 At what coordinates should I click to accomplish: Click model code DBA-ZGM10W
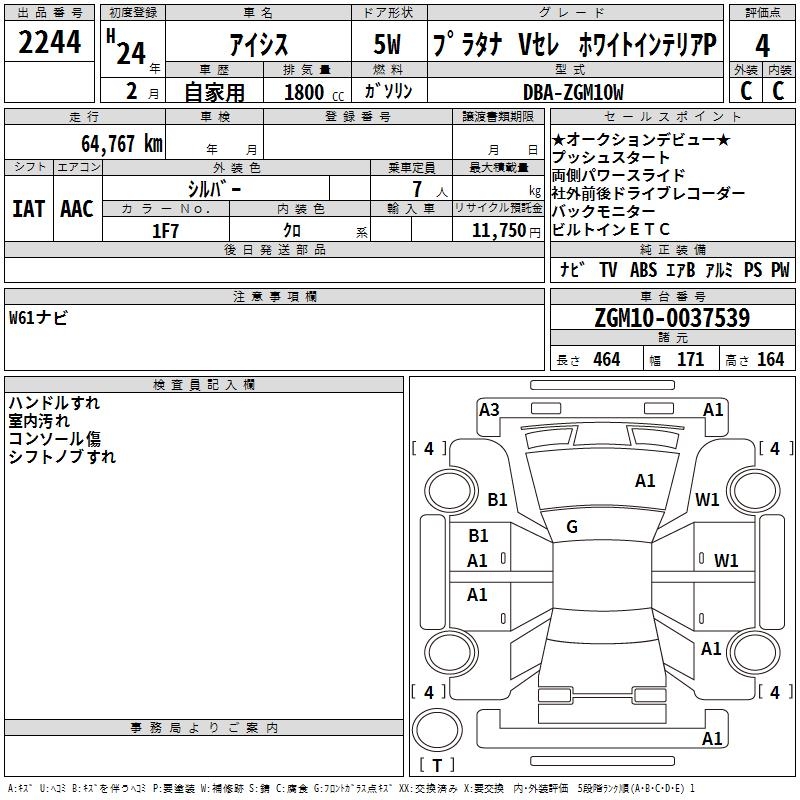[x=573, y=92]
